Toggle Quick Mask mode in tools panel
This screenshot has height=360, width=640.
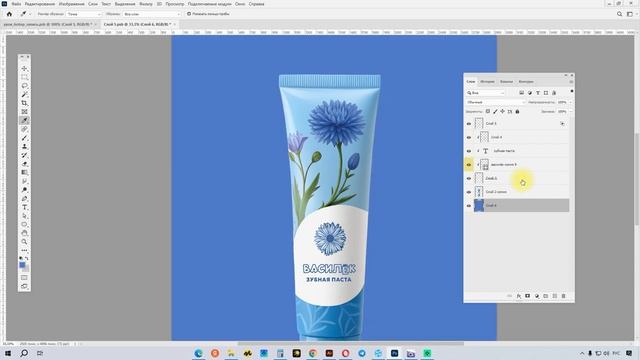[24, 278]
